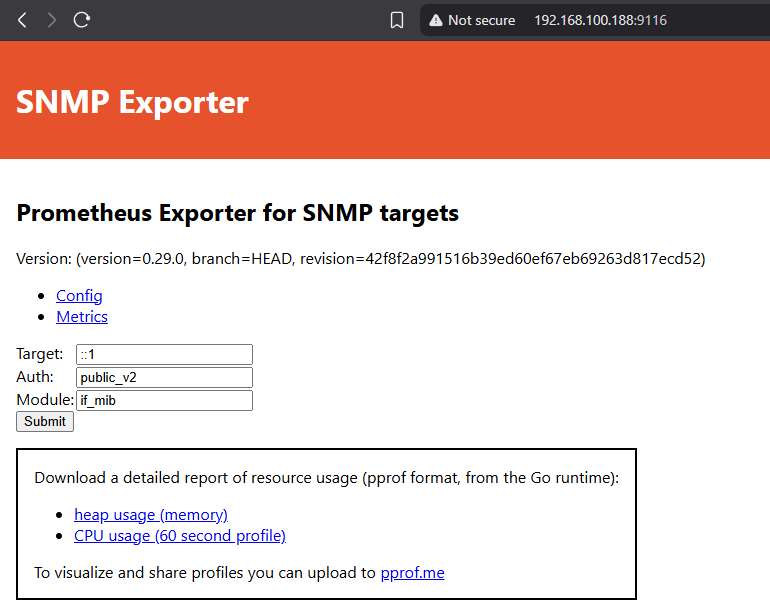Focus the Module input field with if_mib
The width and height of the screenshot is (770, 607).
tap(165, 400)
